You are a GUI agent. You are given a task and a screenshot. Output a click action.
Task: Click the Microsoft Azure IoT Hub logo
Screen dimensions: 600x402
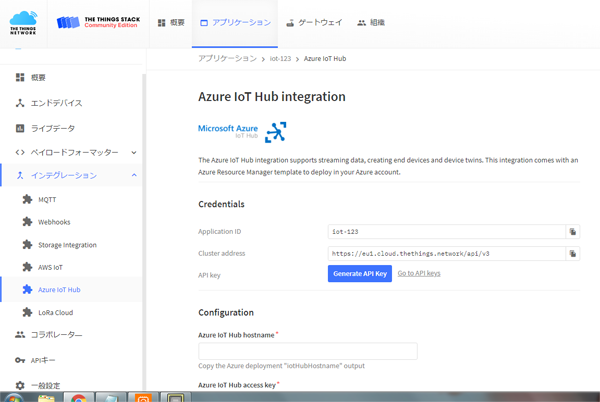(x=242, y=132)
